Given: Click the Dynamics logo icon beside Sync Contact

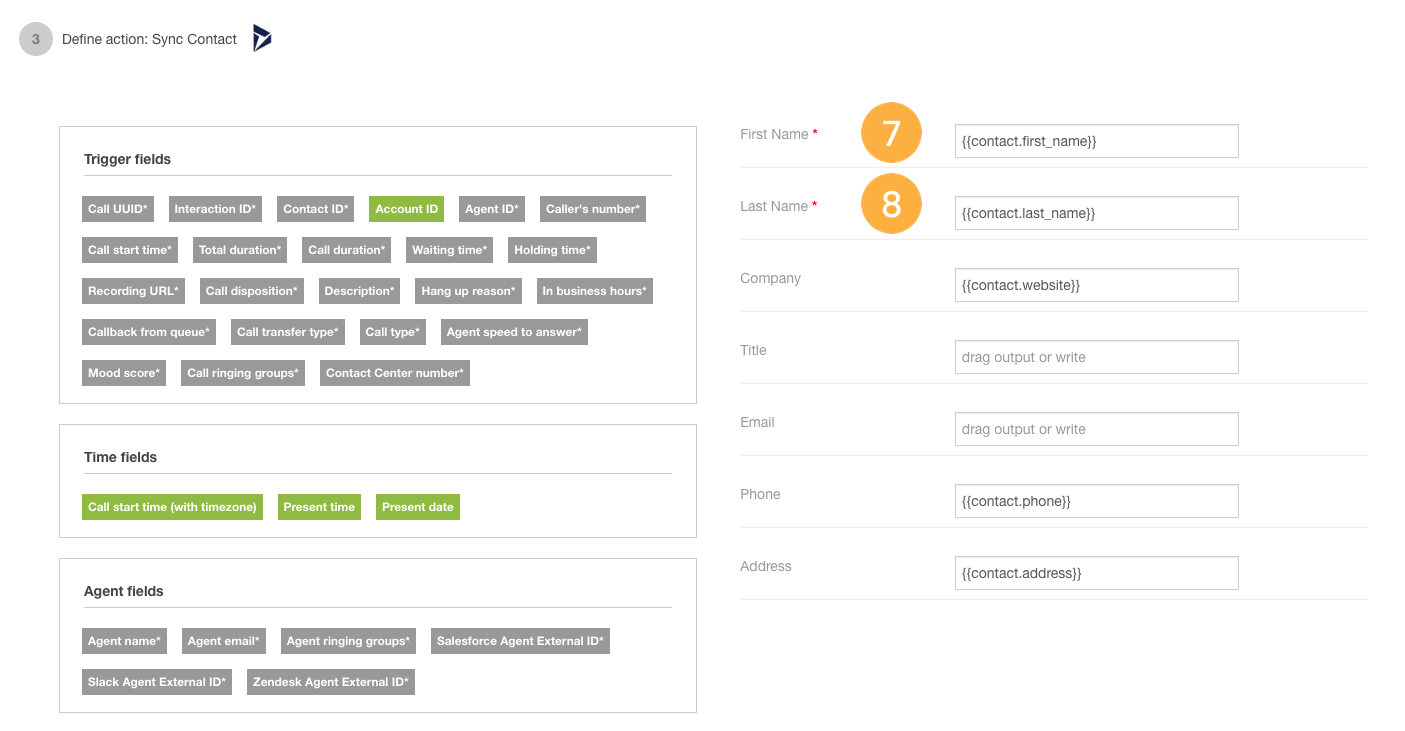Looking at the screenshot, I should point(262,39).
